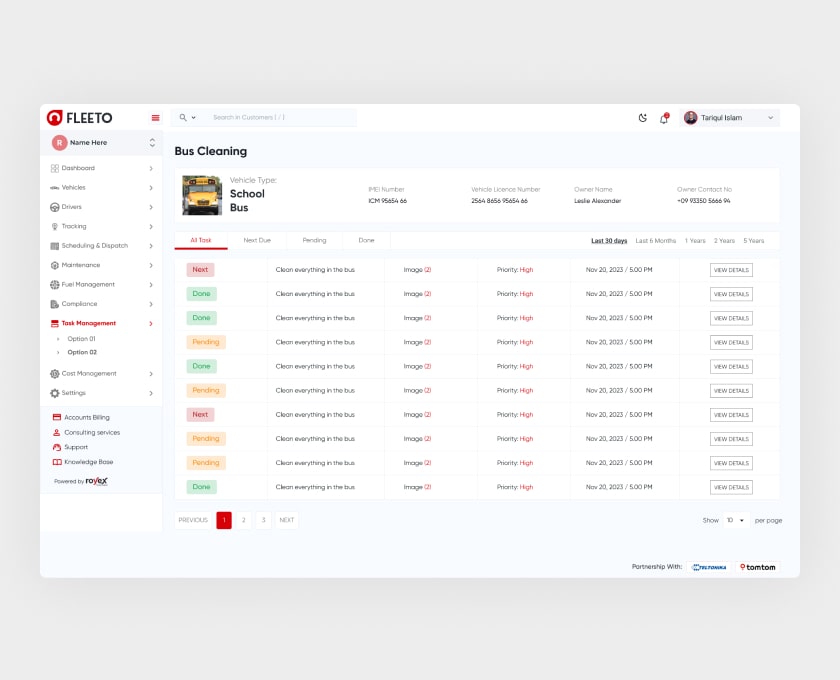Toggle dark mode moon icon

643,118
